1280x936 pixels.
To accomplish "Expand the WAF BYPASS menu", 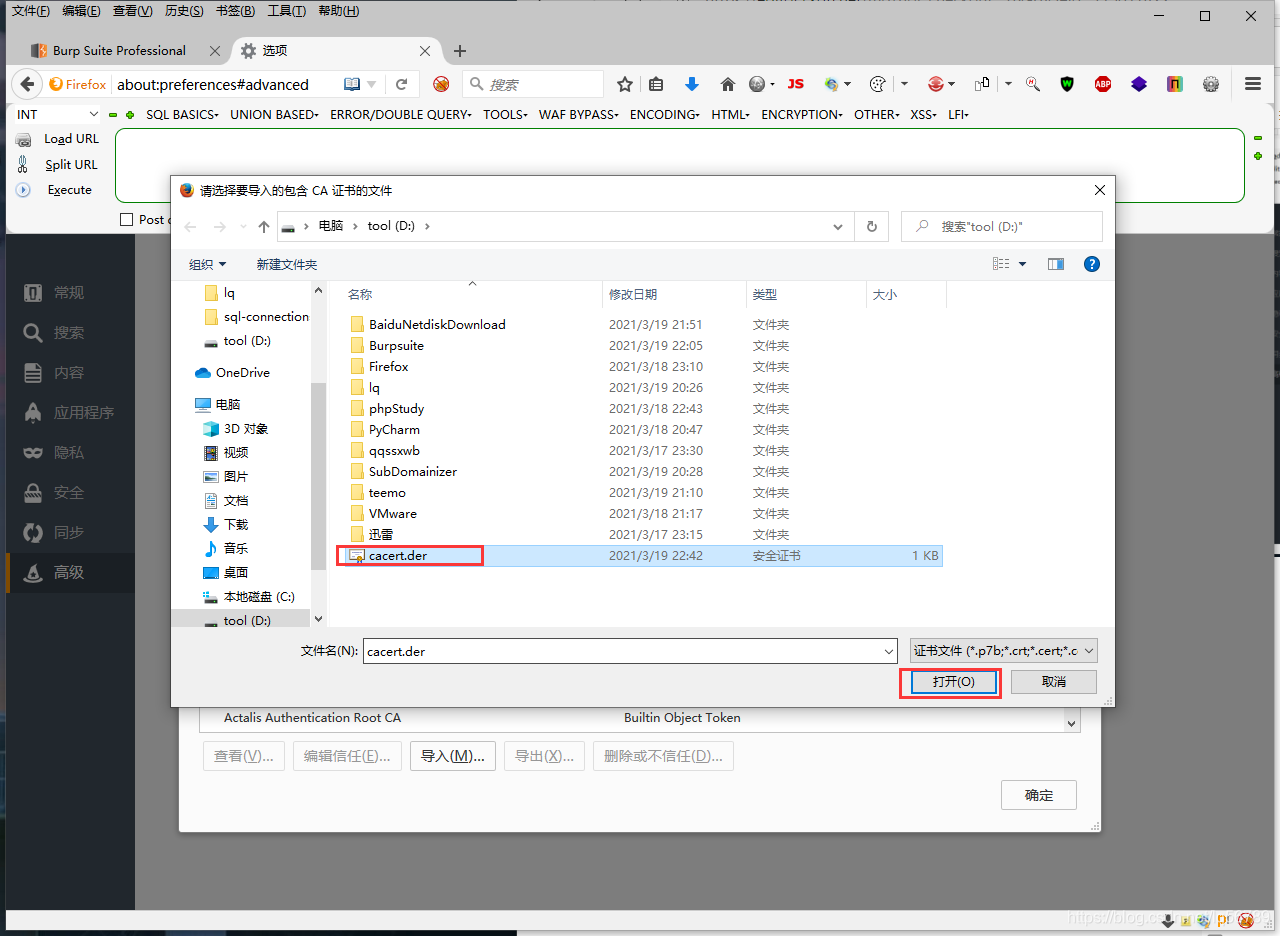I will pyautogui.click(x=579, y=115).
